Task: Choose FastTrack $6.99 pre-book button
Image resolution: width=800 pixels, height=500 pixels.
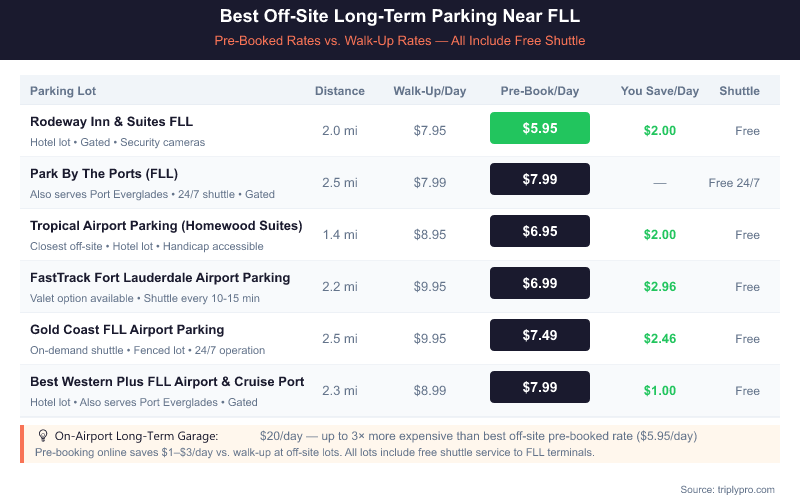Action: 540,283
